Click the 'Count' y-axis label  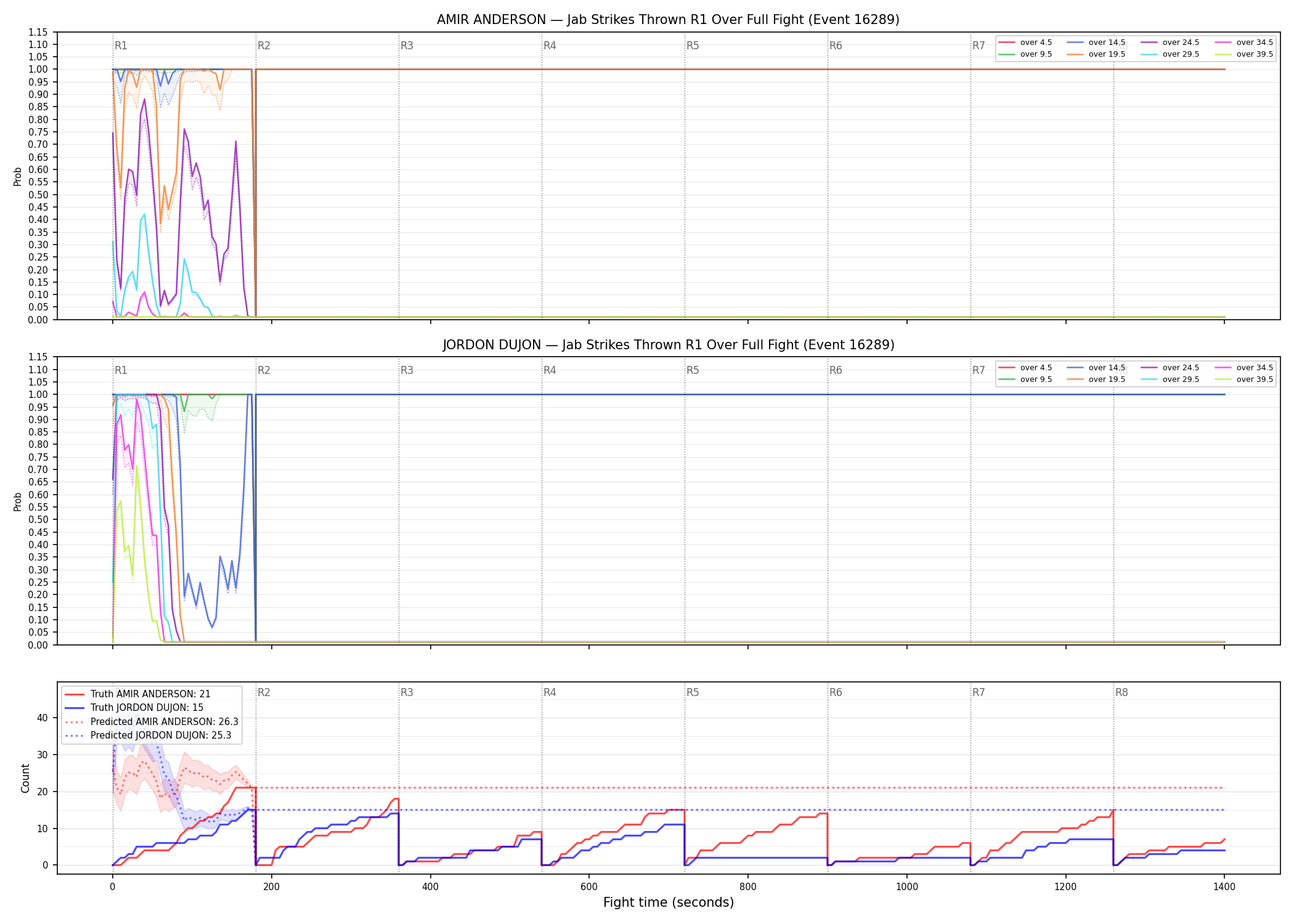(x=25, y=778)
